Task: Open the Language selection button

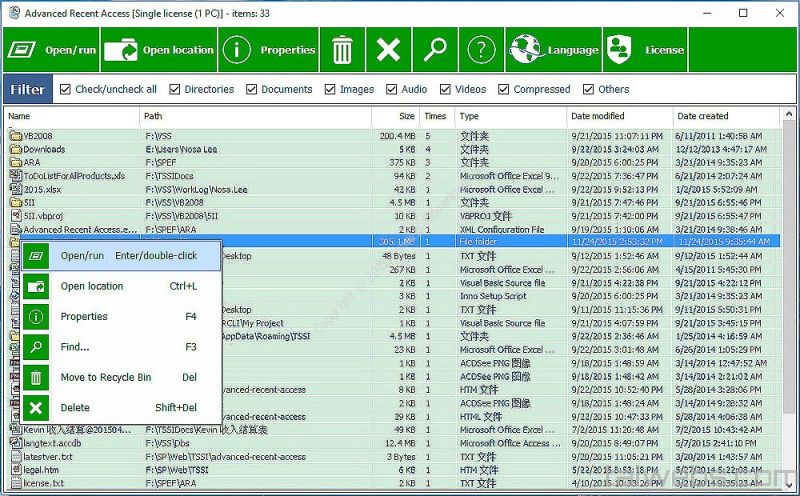Action: pos(553,49)
